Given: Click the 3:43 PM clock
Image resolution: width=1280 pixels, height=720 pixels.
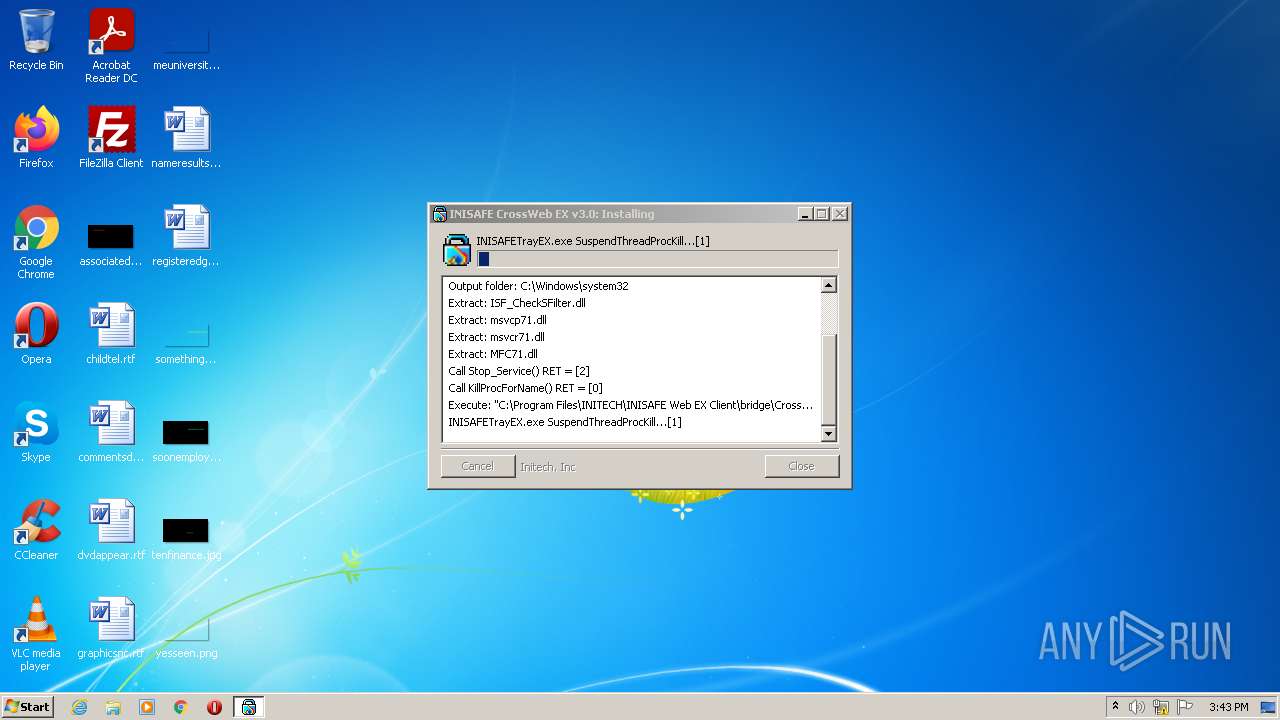Looking at the screenshot, I should [x=1228, y=707].
